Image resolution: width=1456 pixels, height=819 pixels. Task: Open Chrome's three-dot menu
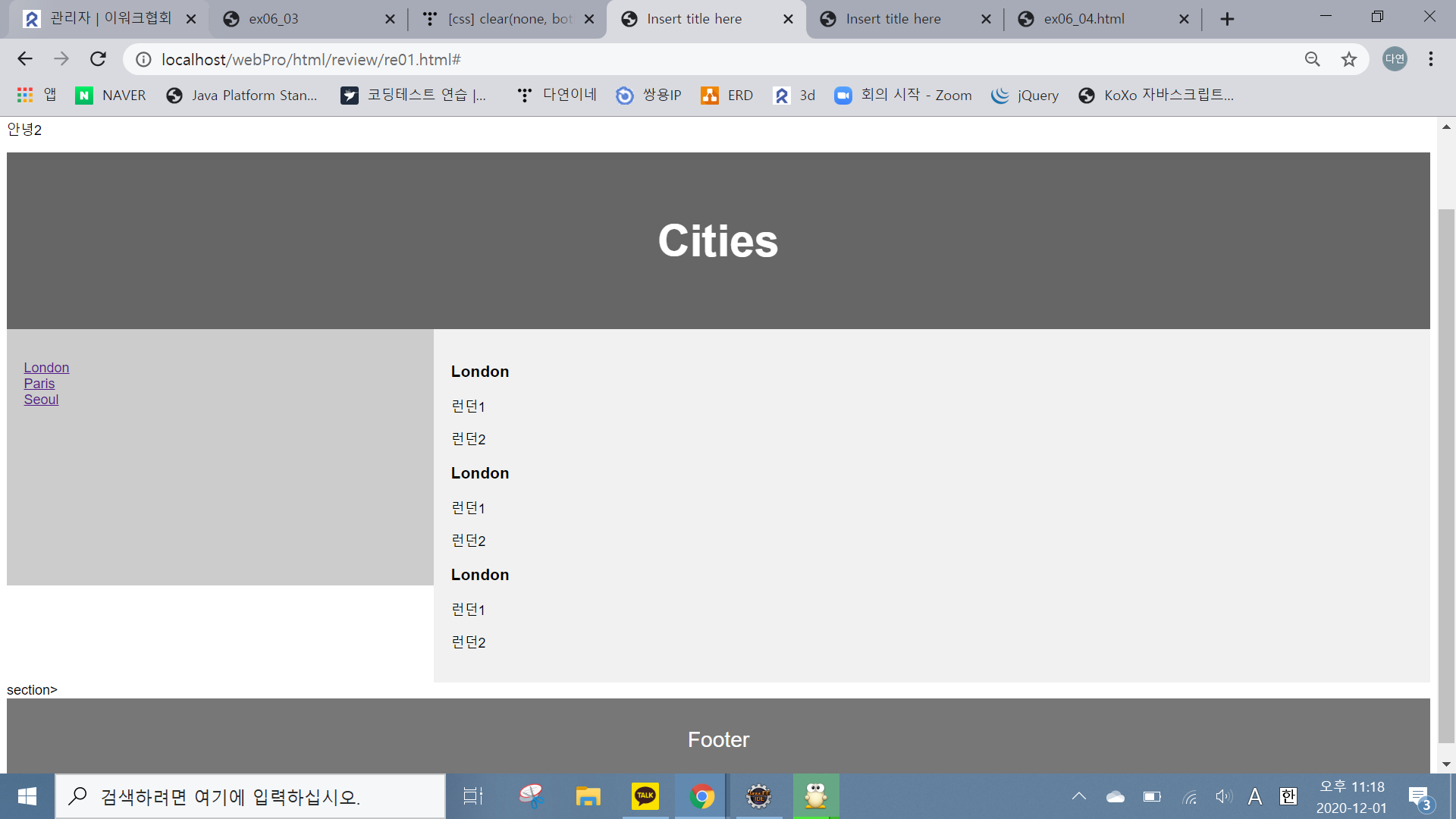pyautogui.click(x=1430, y=59)
